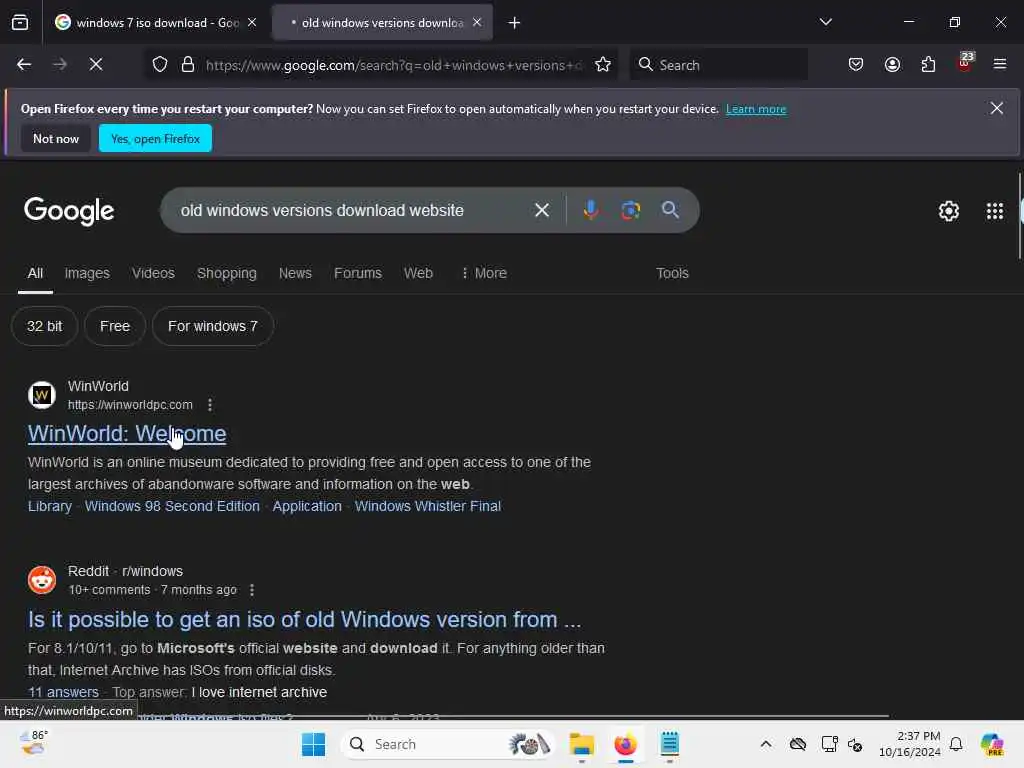Close the 'old windows versions' tab
The width and height of the screenshot is (1024, 768).
[477, 22]
